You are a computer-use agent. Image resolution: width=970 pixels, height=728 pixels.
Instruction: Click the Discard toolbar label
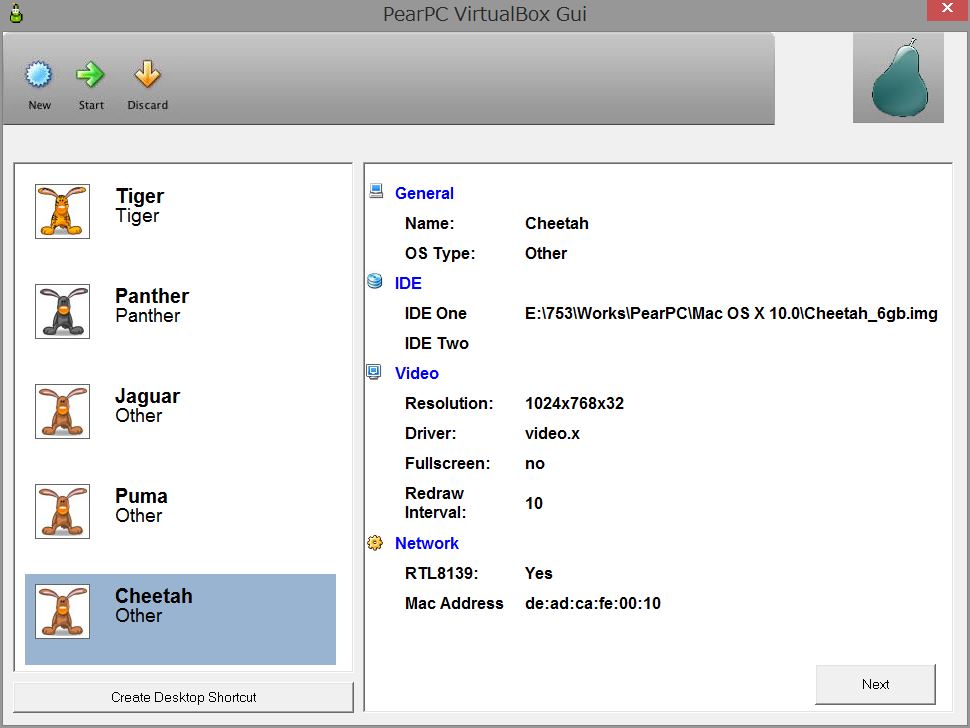[x=147, y=105]
